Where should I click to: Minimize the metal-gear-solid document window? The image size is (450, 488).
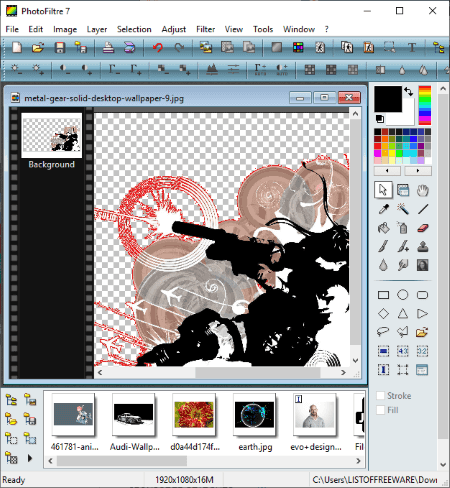[x=300, y=98]
